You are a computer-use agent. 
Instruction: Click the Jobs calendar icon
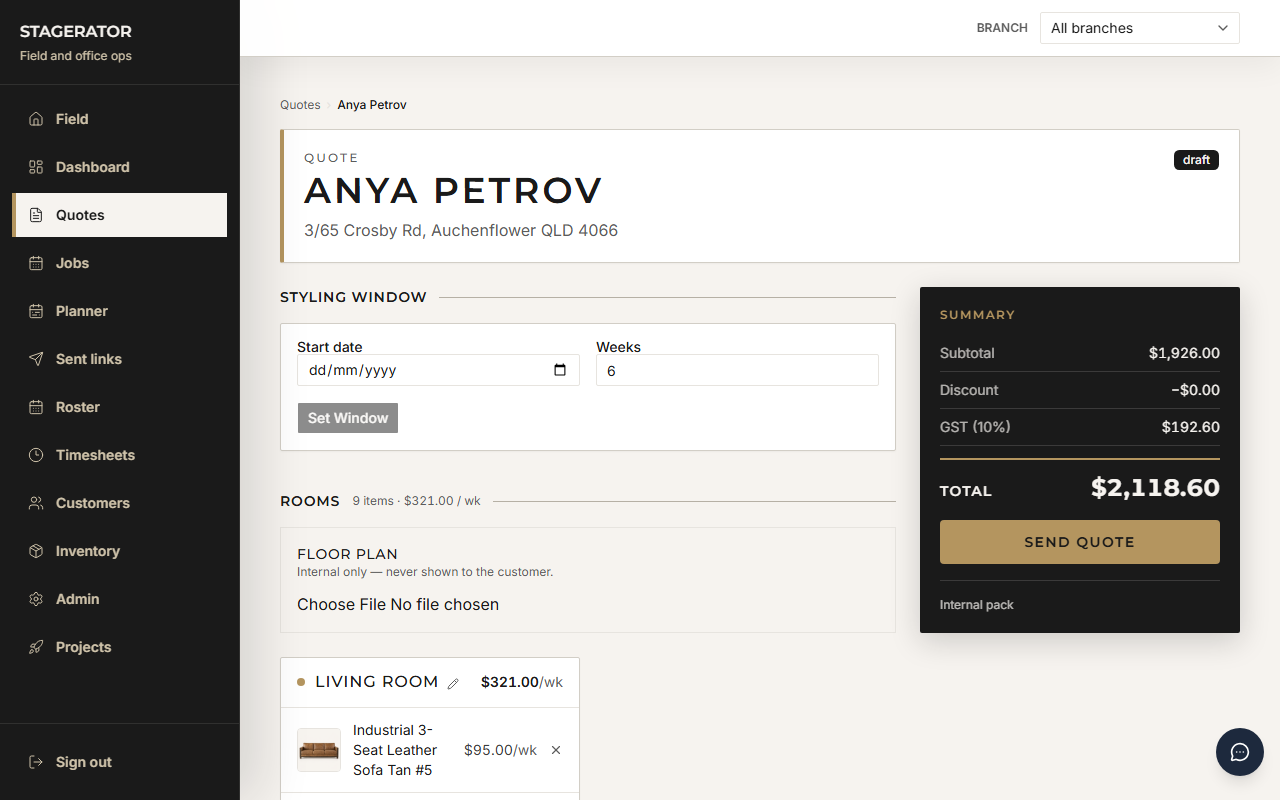pyautogui.click(x=36, y=263)
